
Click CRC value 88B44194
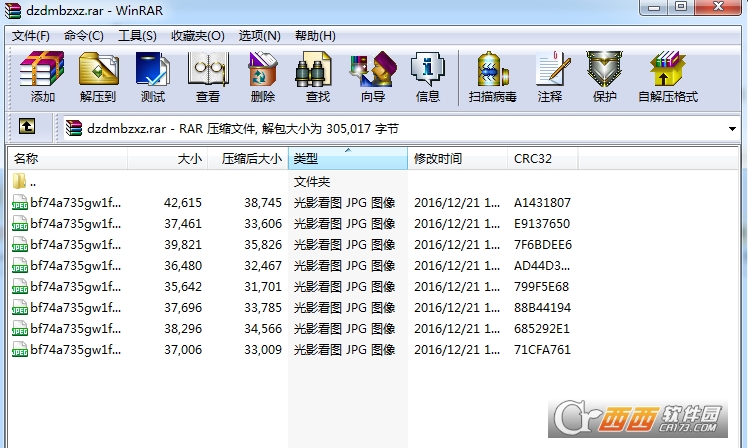coord(542,308)
